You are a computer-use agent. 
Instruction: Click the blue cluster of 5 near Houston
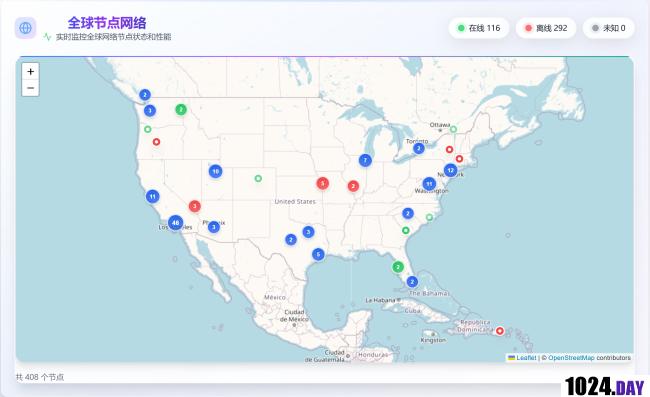[318, 254]
